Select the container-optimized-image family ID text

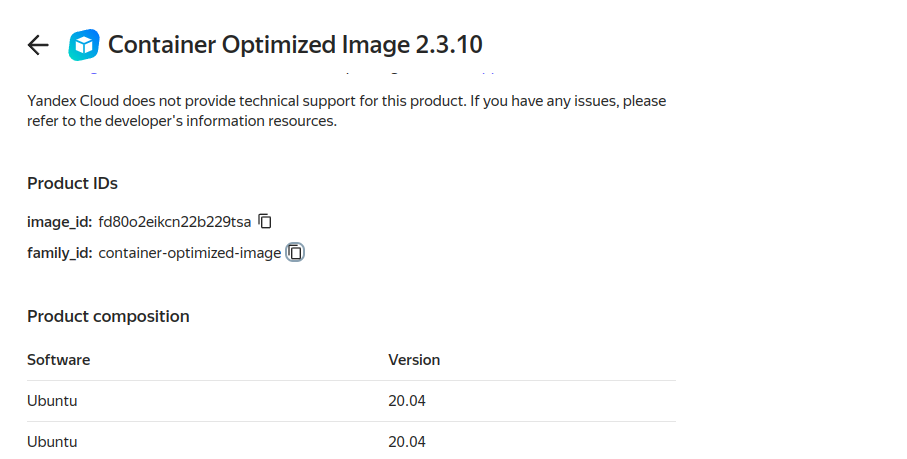pos(189,253)
